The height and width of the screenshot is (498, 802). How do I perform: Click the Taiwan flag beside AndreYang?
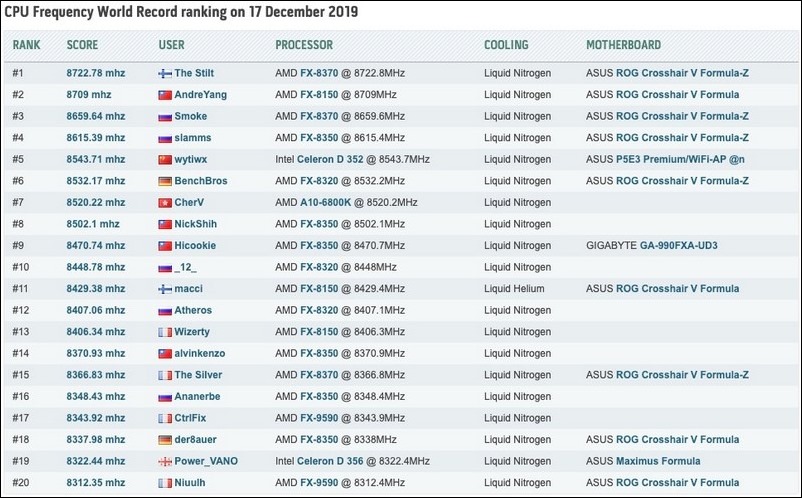pyautogui.click(x=165, y=95)
